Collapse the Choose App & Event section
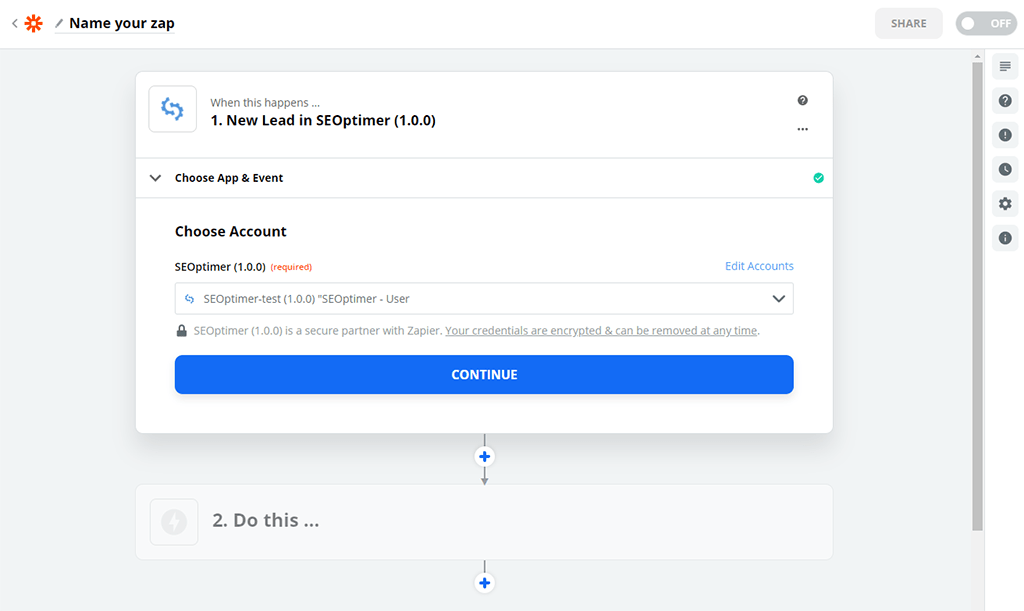 [x=155, y=178]
